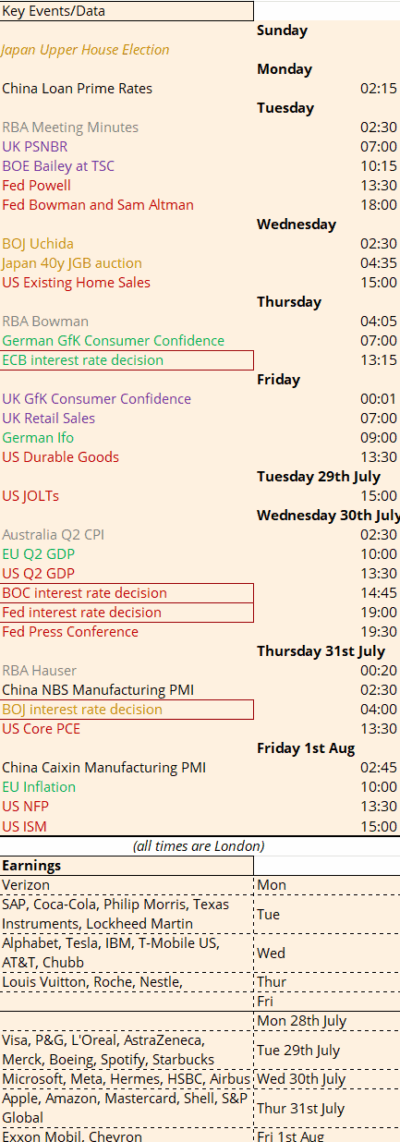The width and height of the screenshot is (400, 1142).
Task: Click the German GfK Consumer Confidence entry
Action: (x=113, y=341)
